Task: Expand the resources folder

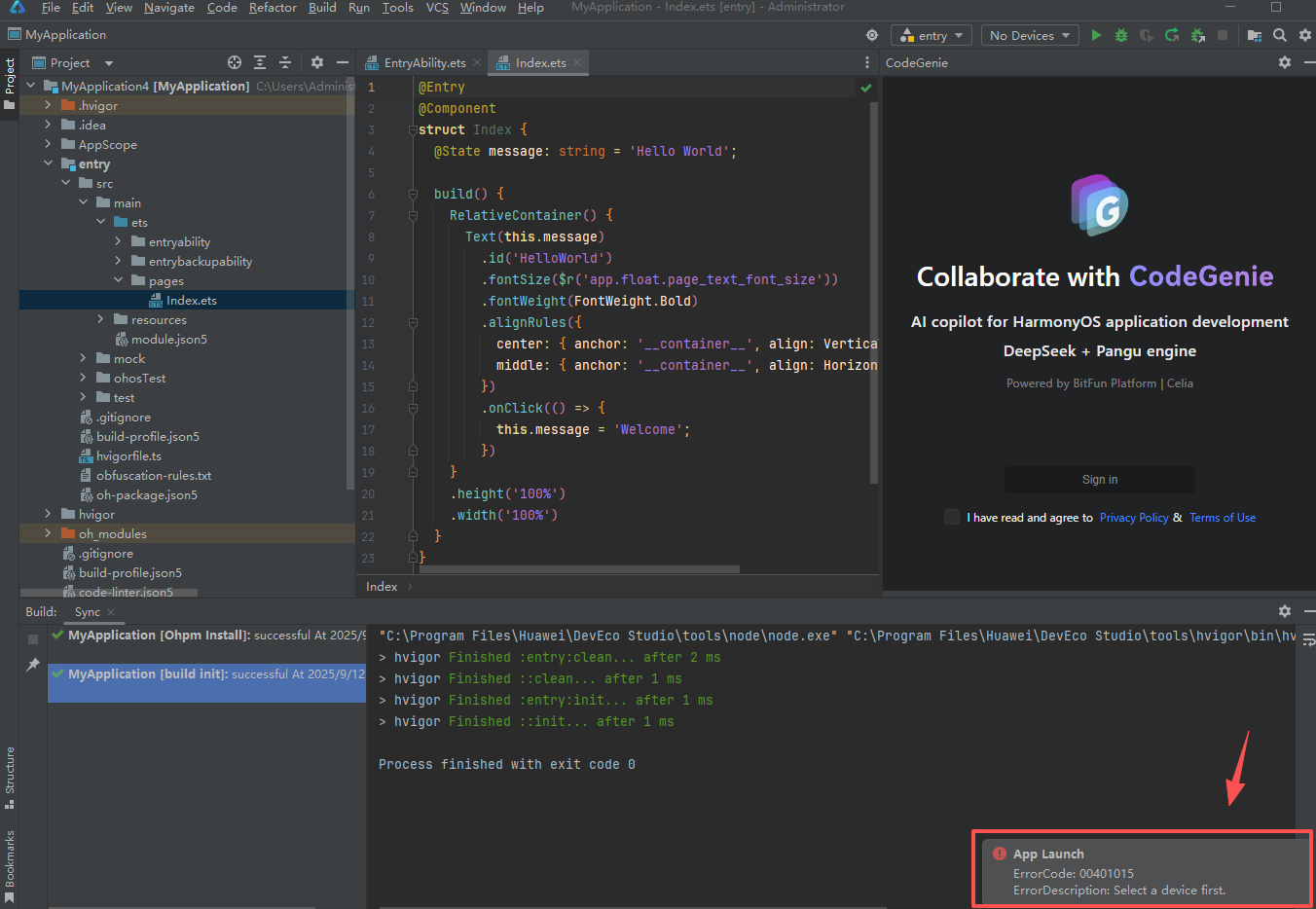Action: 100,319
